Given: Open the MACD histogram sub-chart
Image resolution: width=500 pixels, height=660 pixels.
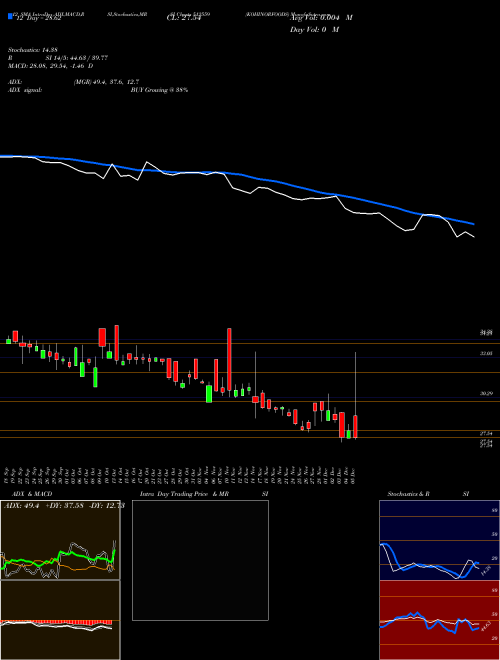Looking at the screenshot, I should click(60, 620).
